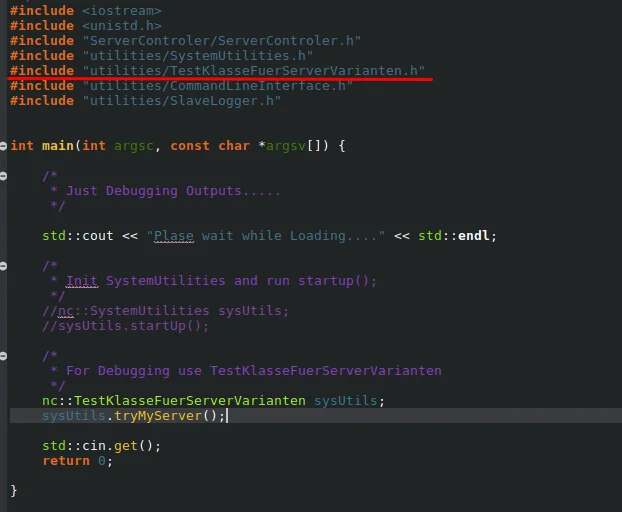Collapse the 'Just Debugging Outputs' comment fold
622x512 pixels.
3,176
